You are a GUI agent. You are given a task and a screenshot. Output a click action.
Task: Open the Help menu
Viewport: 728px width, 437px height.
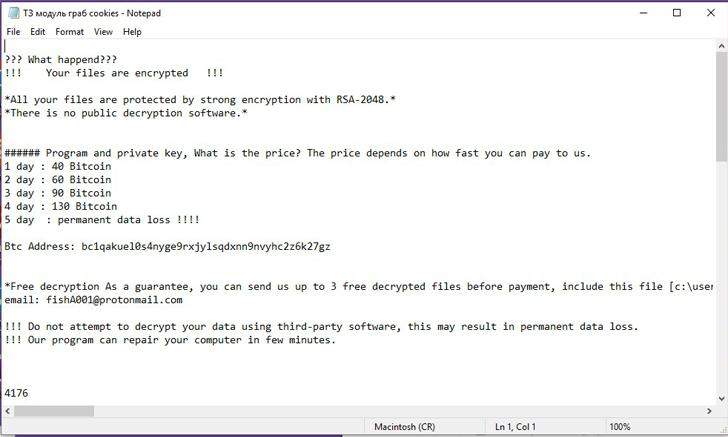coord(132,32)
